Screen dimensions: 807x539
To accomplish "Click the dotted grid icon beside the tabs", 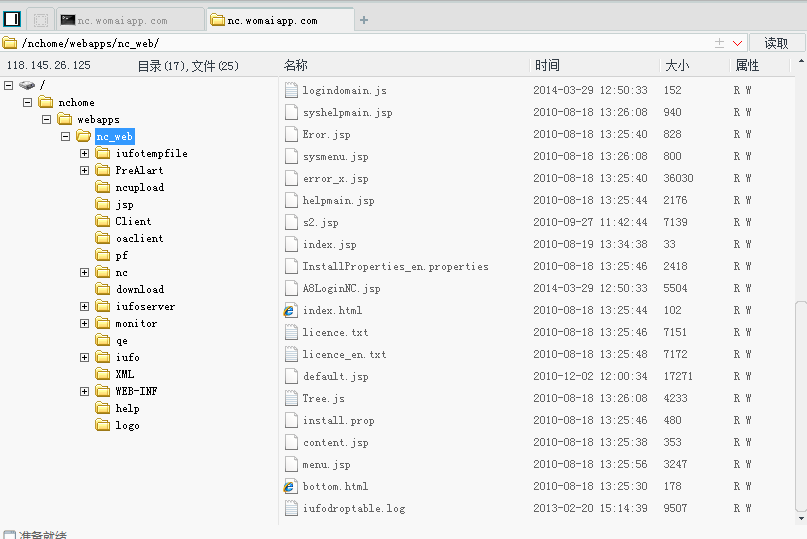I will click(41, 20).
